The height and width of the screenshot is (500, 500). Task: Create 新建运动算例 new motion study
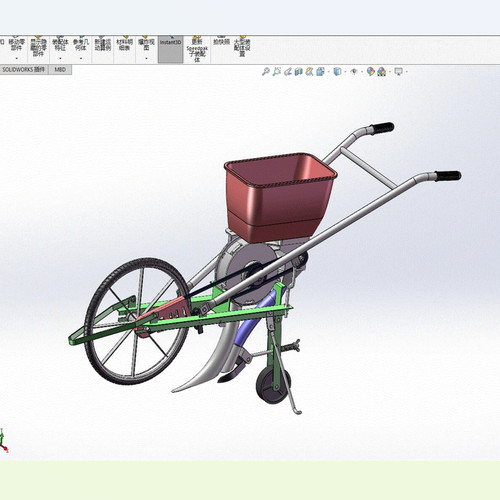102,44
